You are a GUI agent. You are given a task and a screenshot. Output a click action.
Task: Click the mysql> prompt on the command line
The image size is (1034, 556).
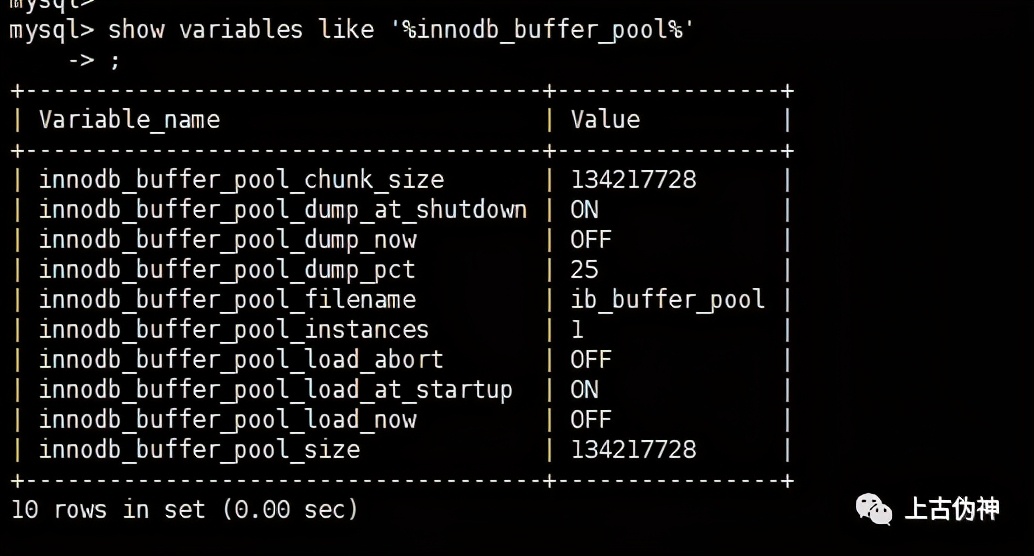click(52, 30)
